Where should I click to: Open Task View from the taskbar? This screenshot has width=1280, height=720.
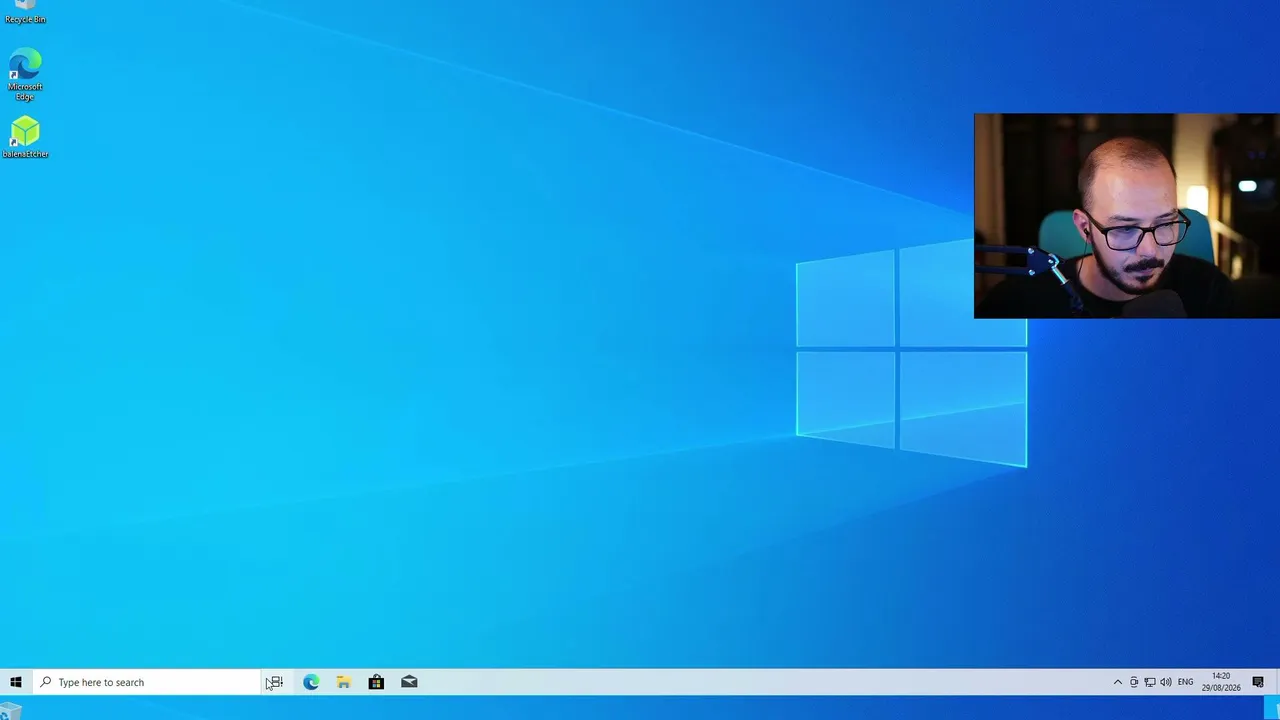[x=274, y=682]
